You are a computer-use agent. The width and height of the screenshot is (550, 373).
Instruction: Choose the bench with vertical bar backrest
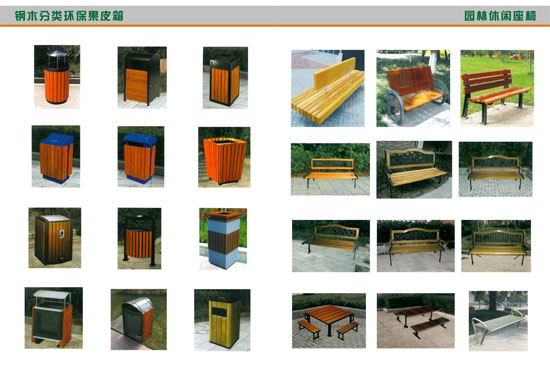point(496,246)
